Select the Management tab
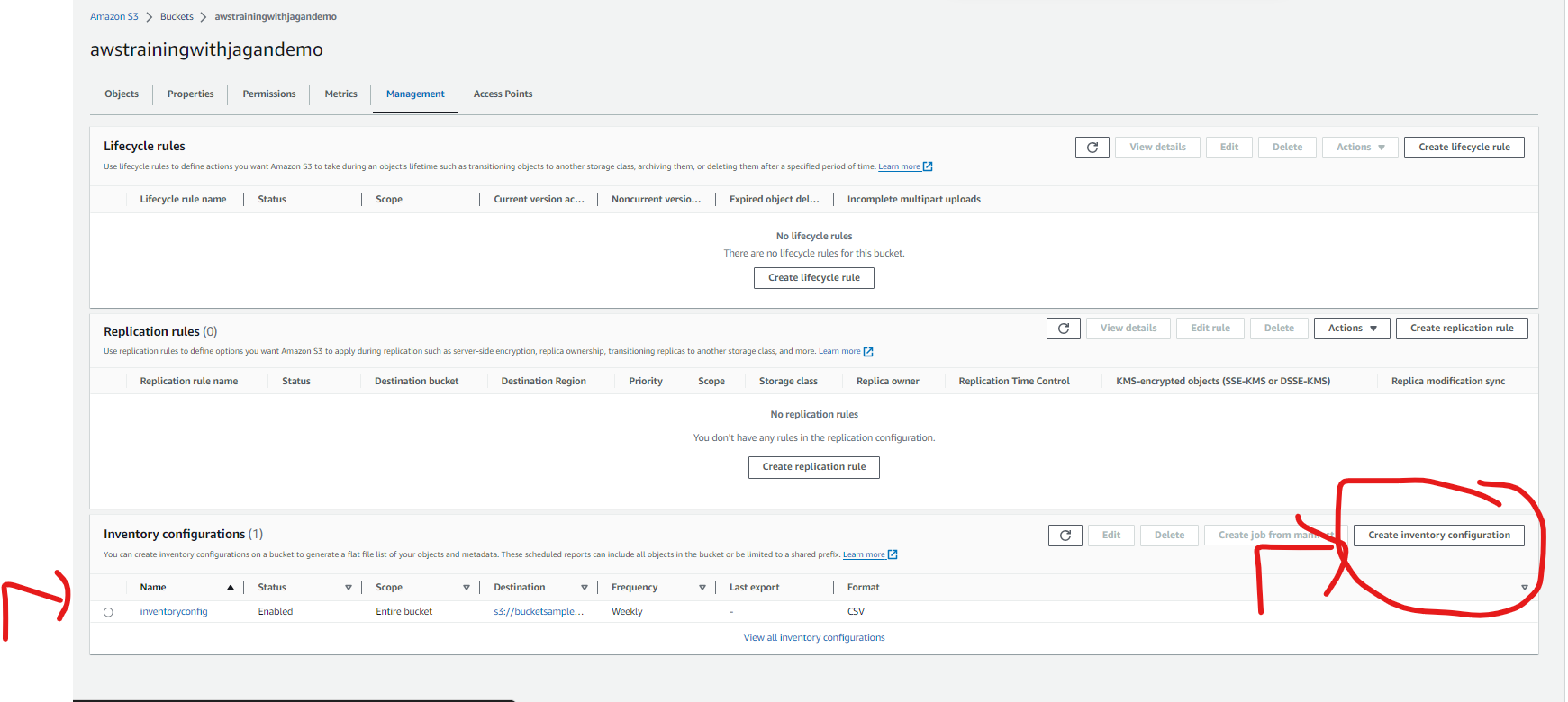 (x=415, y=94)
